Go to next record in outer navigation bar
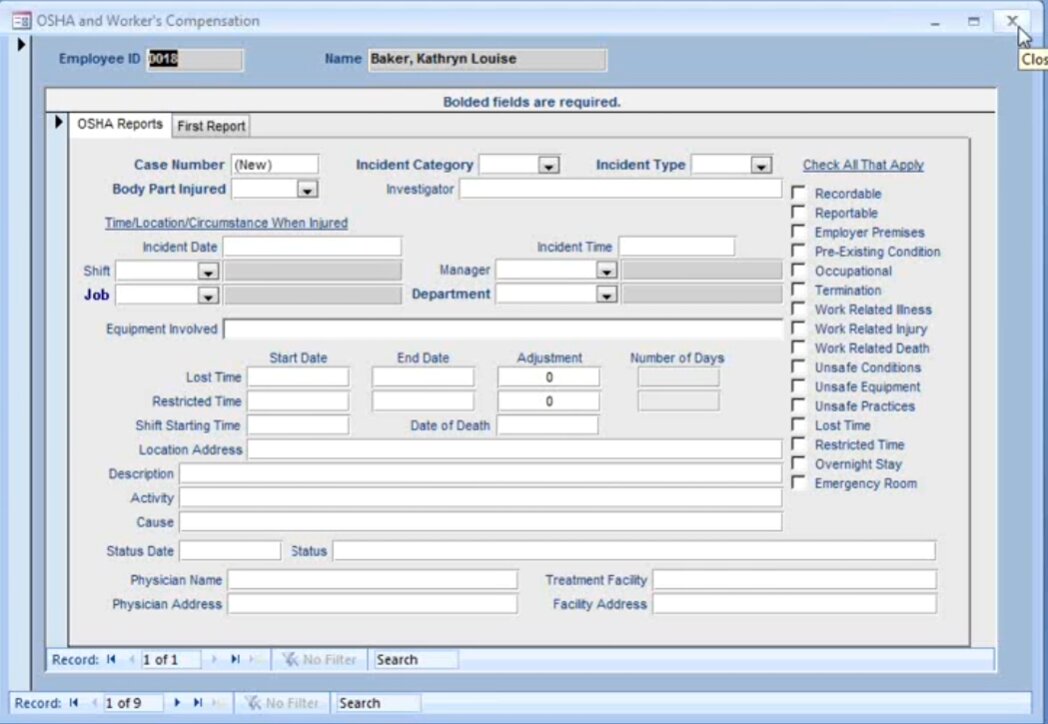This screenshot has width=1048, height=724. tap(179, 703)
